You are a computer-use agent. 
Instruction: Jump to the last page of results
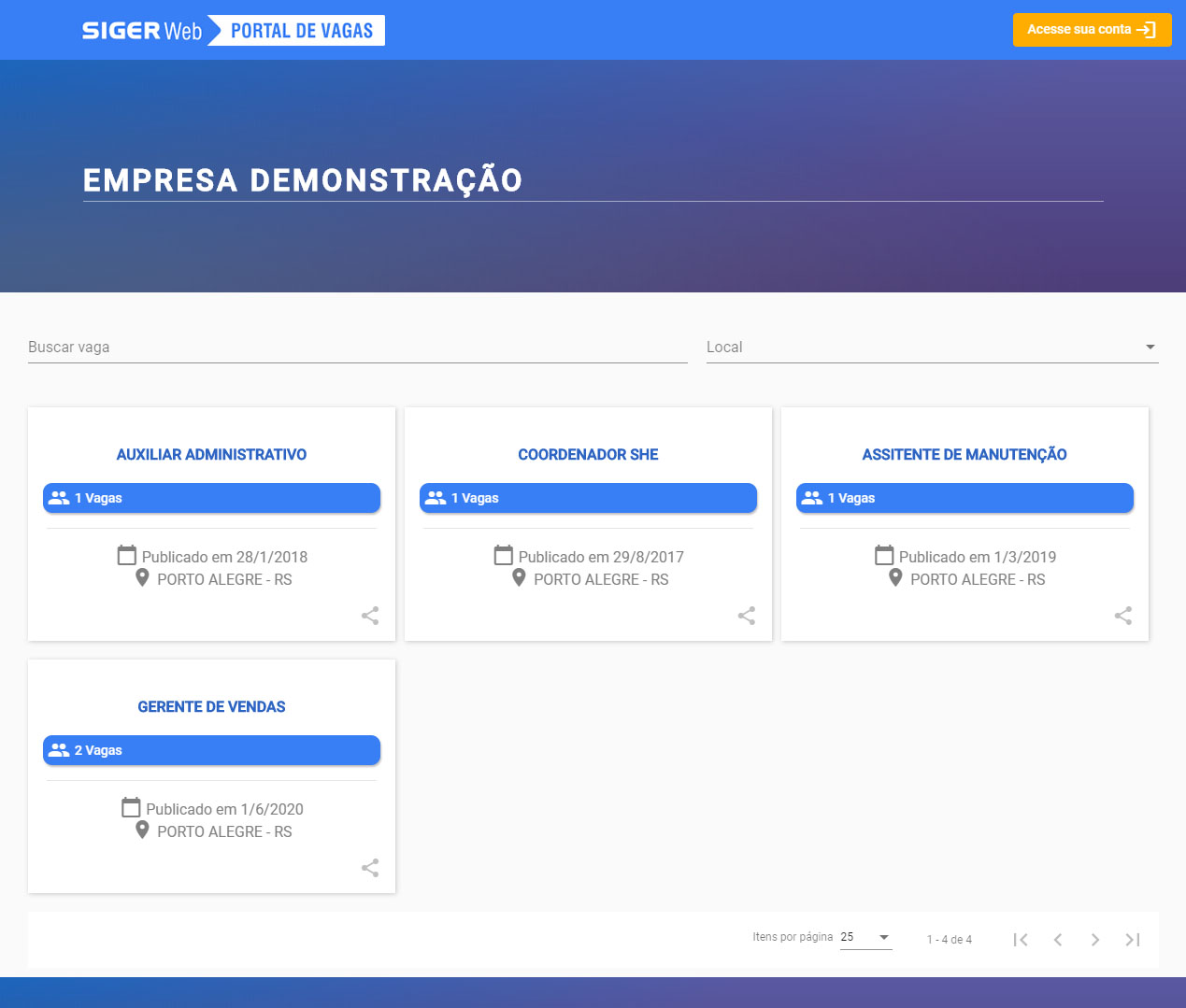1132,940
